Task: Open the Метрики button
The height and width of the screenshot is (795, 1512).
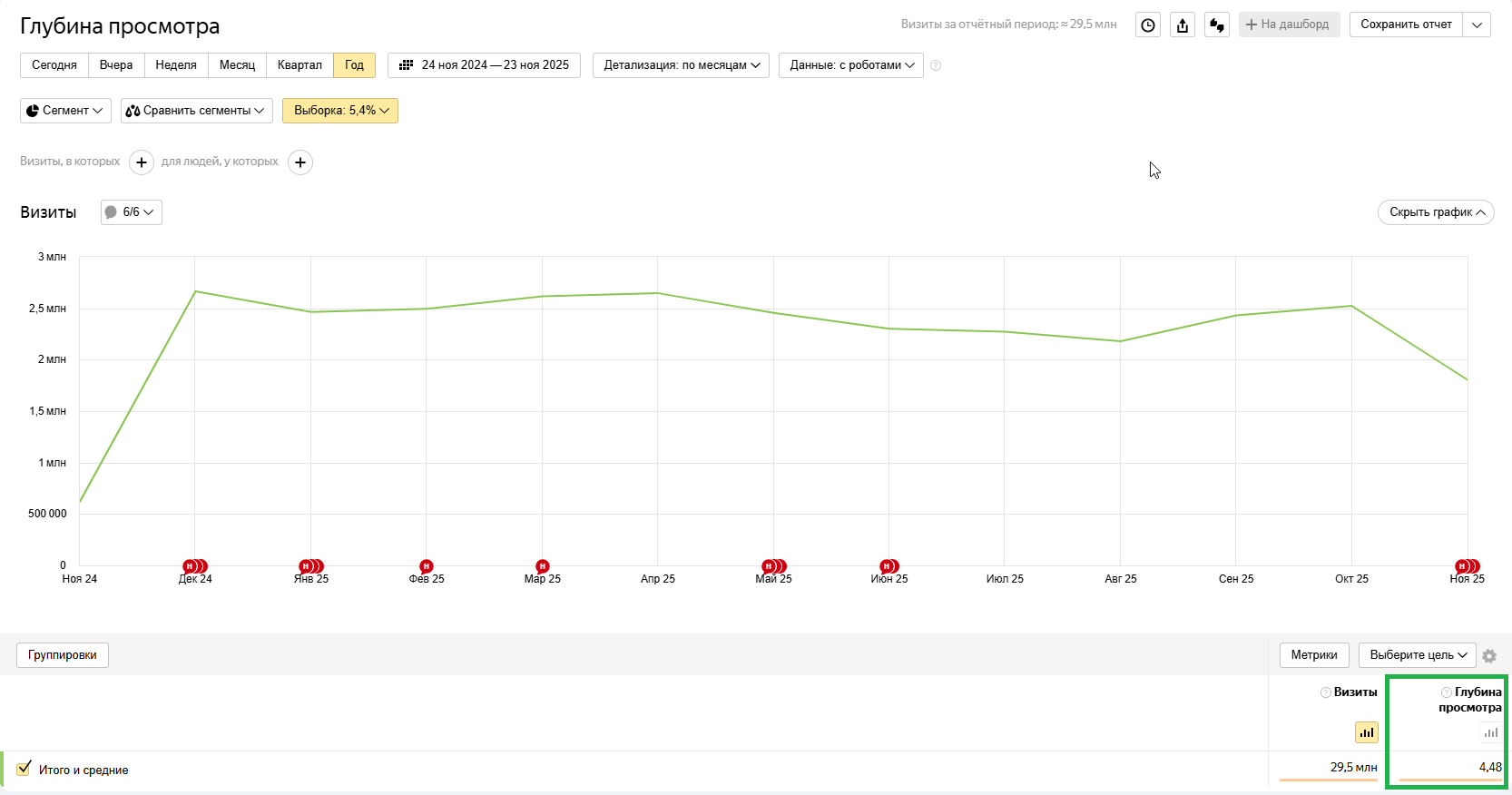Action: coord(1314,655)
